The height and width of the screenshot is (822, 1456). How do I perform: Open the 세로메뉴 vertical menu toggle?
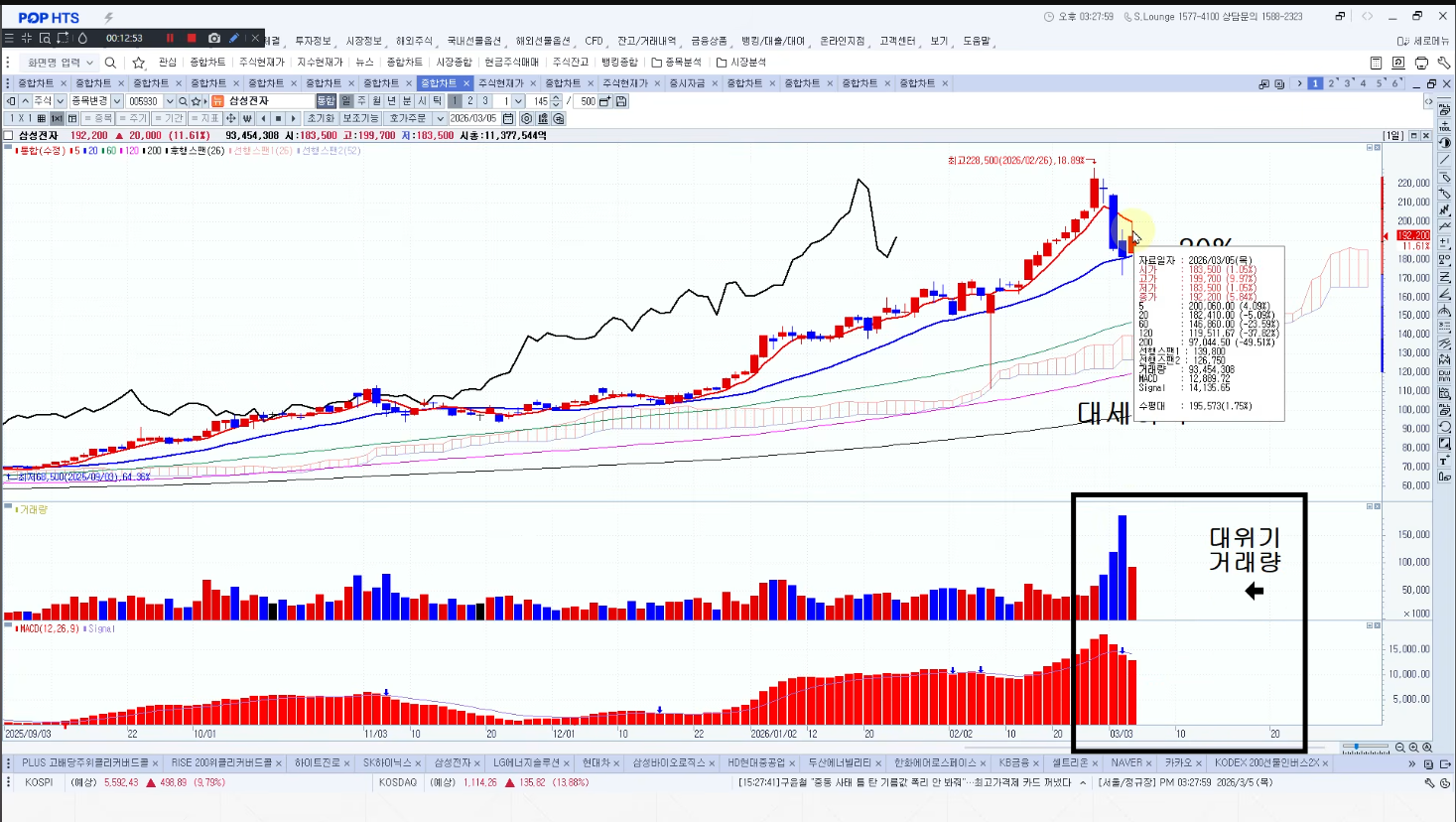pos(1423,41)
